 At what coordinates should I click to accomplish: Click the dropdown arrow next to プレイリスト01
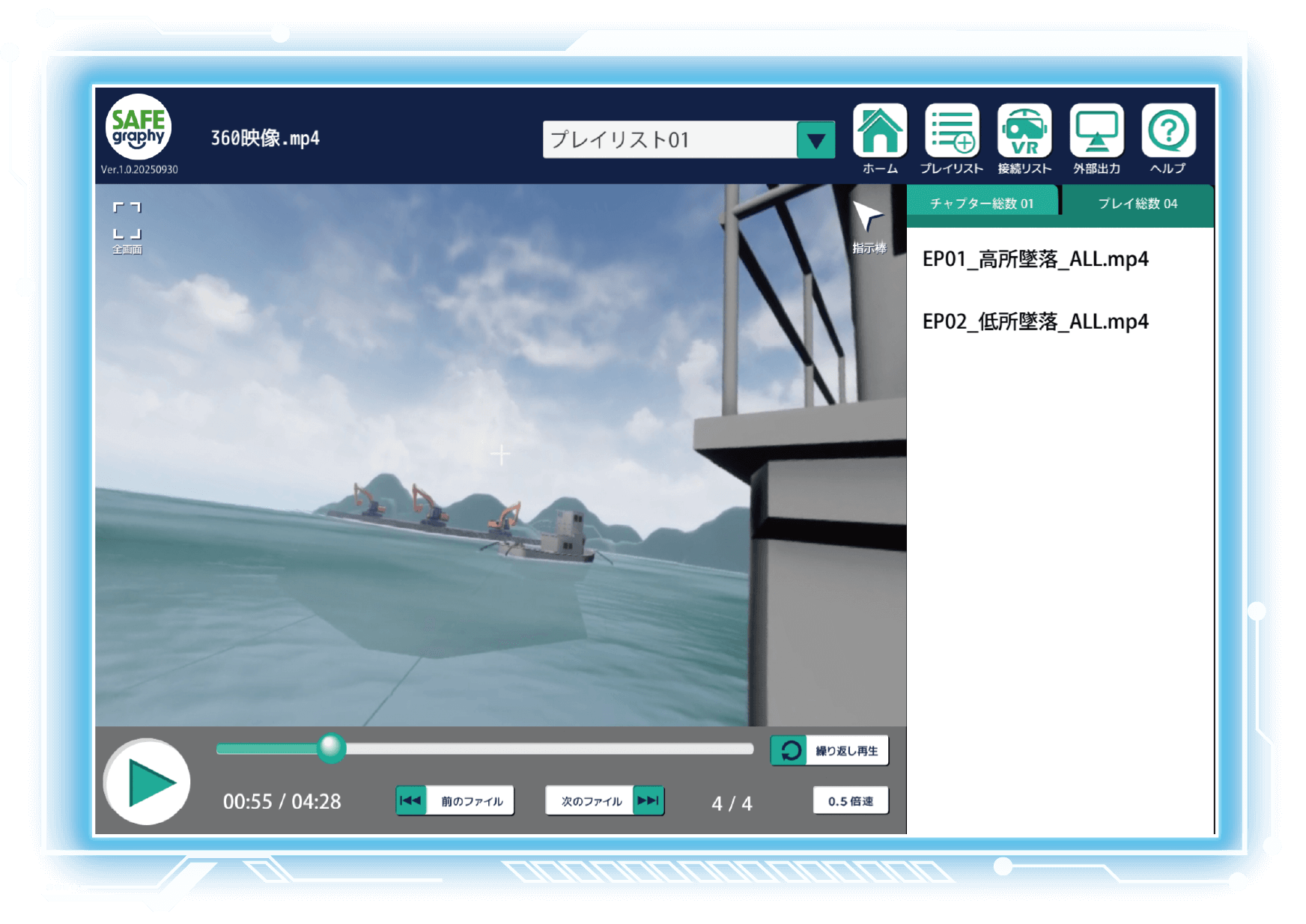818,139
